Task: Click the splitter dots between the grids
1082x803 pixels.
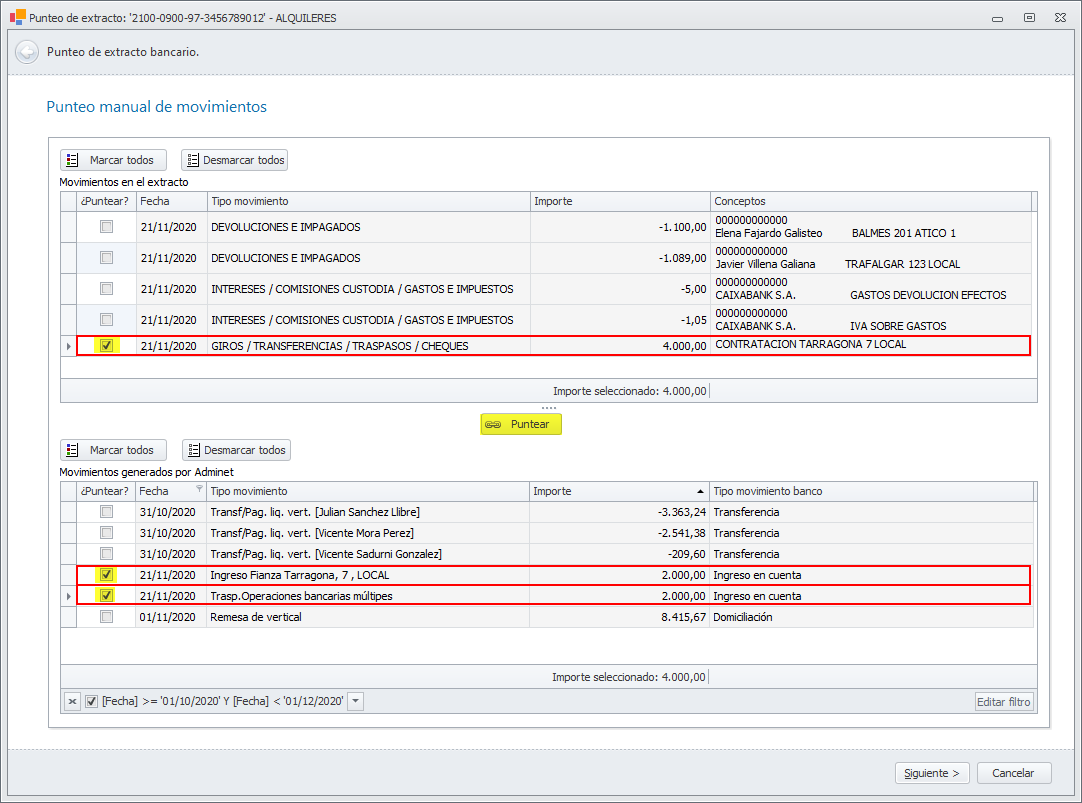Action: tap(549, 408)
